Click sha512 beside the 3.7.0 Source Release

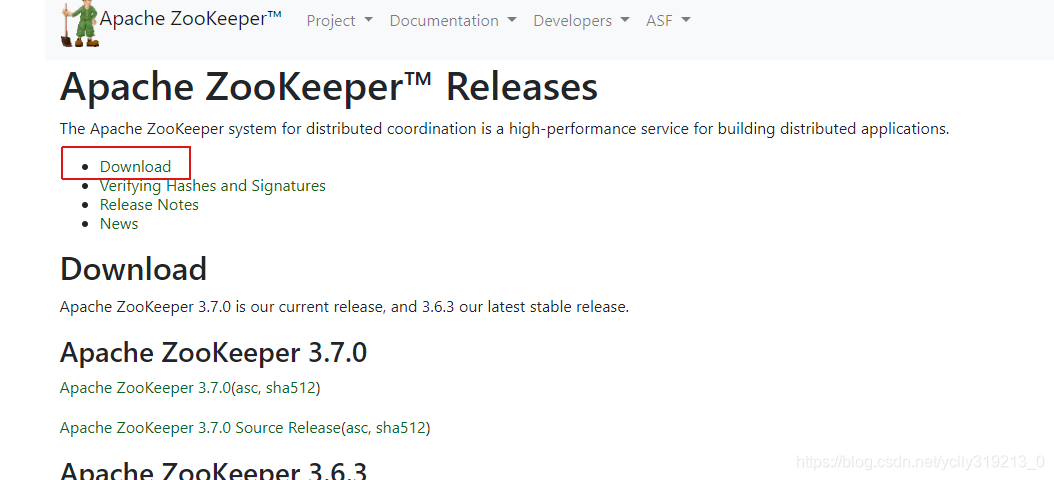tap(401, 428)
